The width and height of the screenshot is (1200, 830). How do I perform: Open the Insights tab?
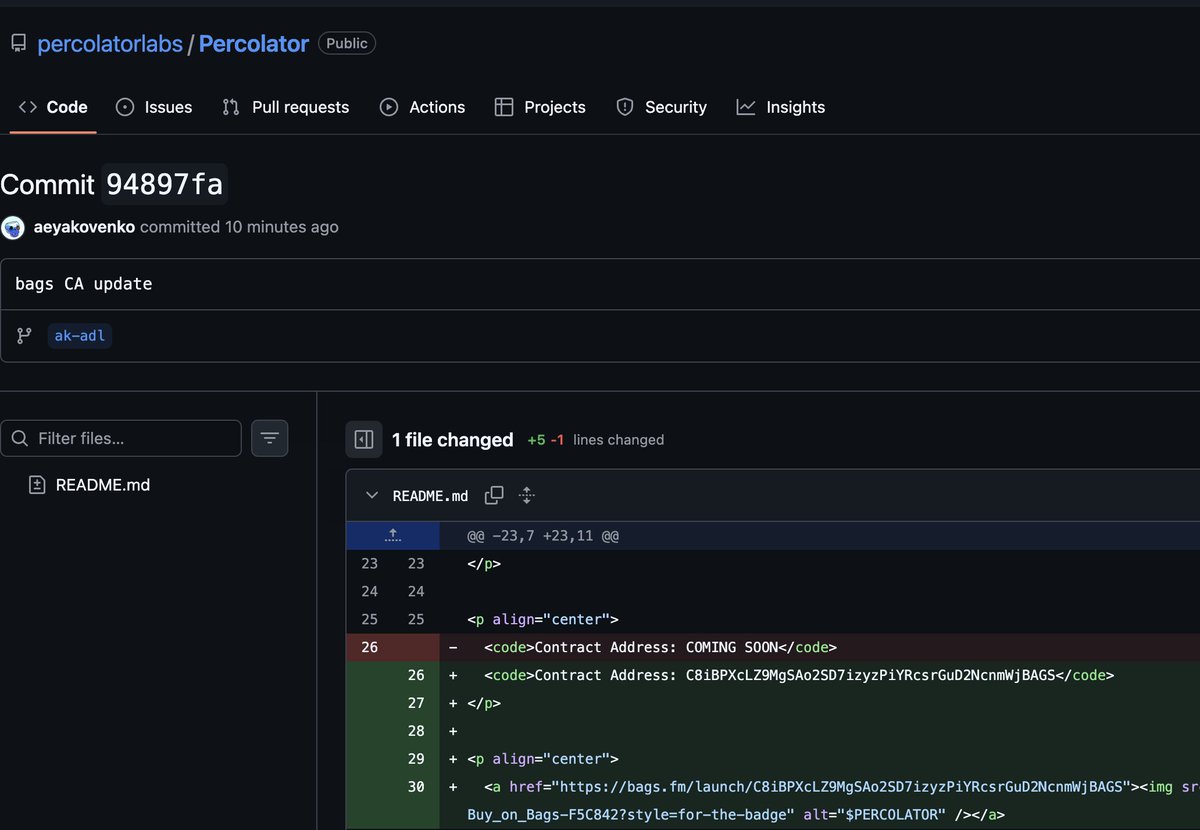(x=781, y=107)
